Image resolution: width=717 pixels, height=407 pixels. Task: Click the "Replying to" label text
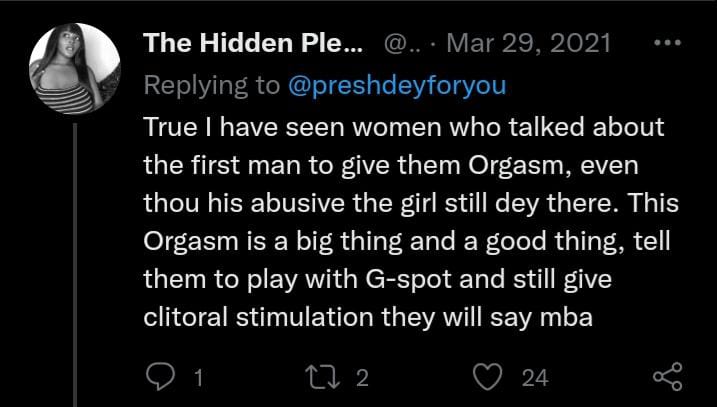click(211, 85)
